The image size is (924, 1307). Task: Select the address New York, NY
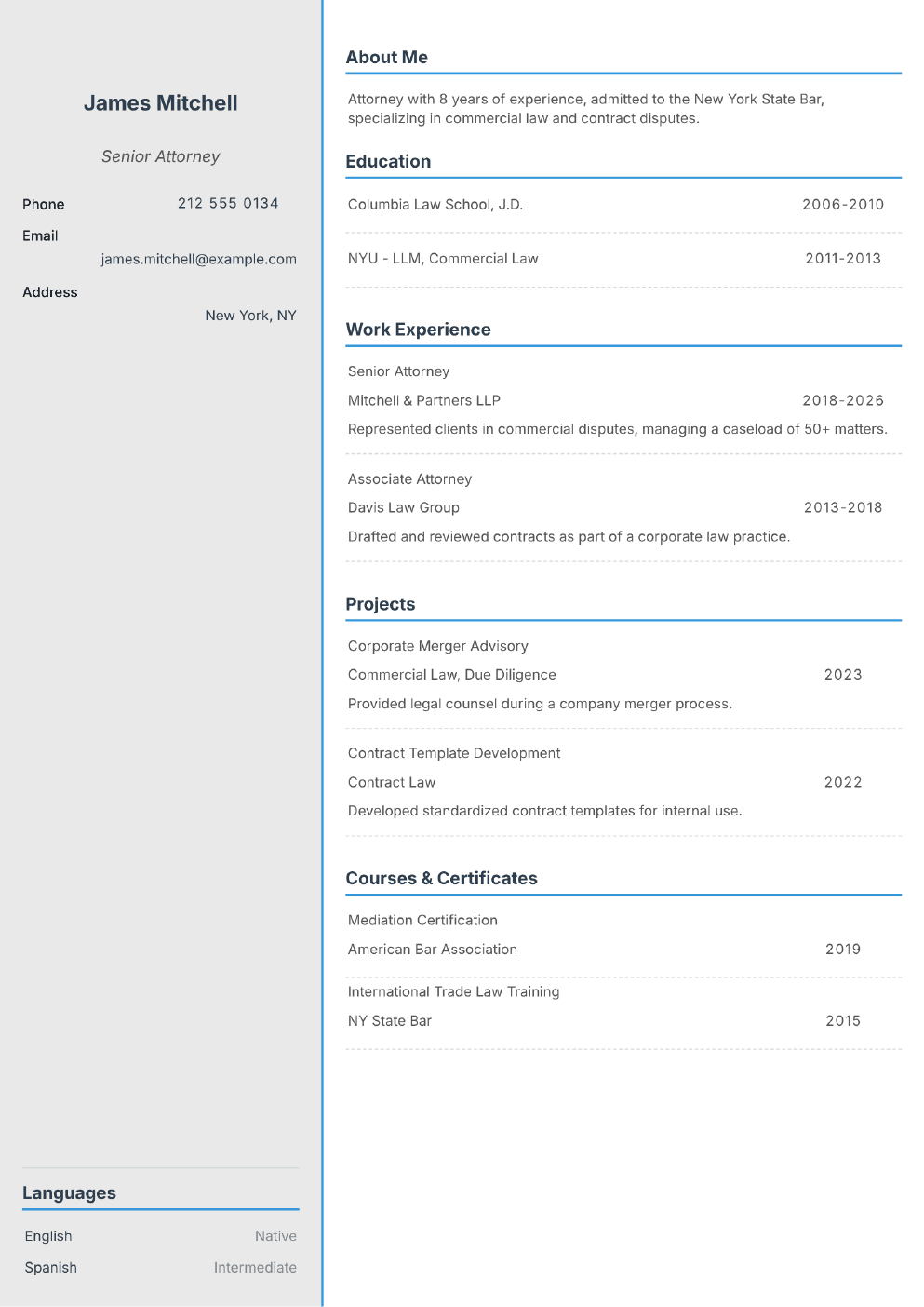tap(251, 316)
